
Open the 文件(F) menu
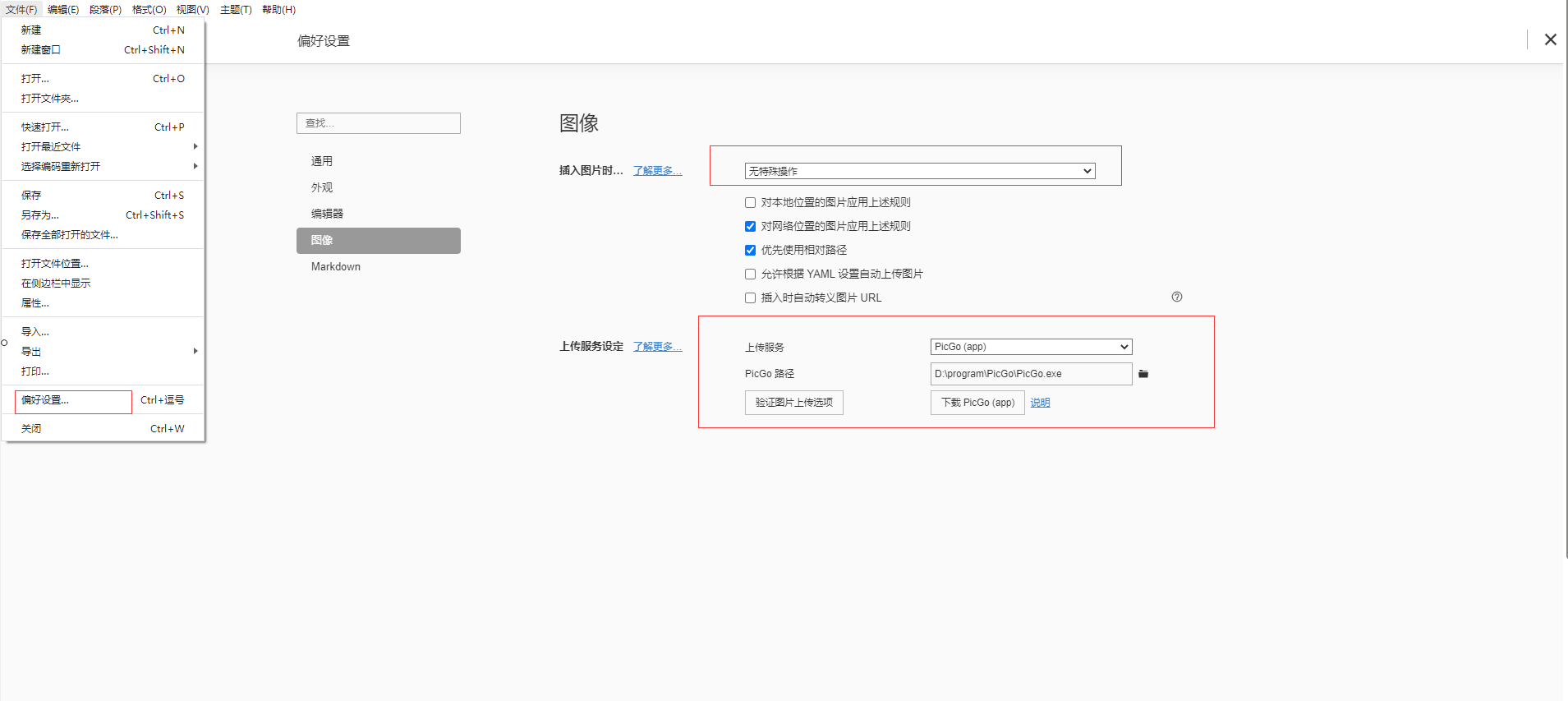tap(21, 10)
